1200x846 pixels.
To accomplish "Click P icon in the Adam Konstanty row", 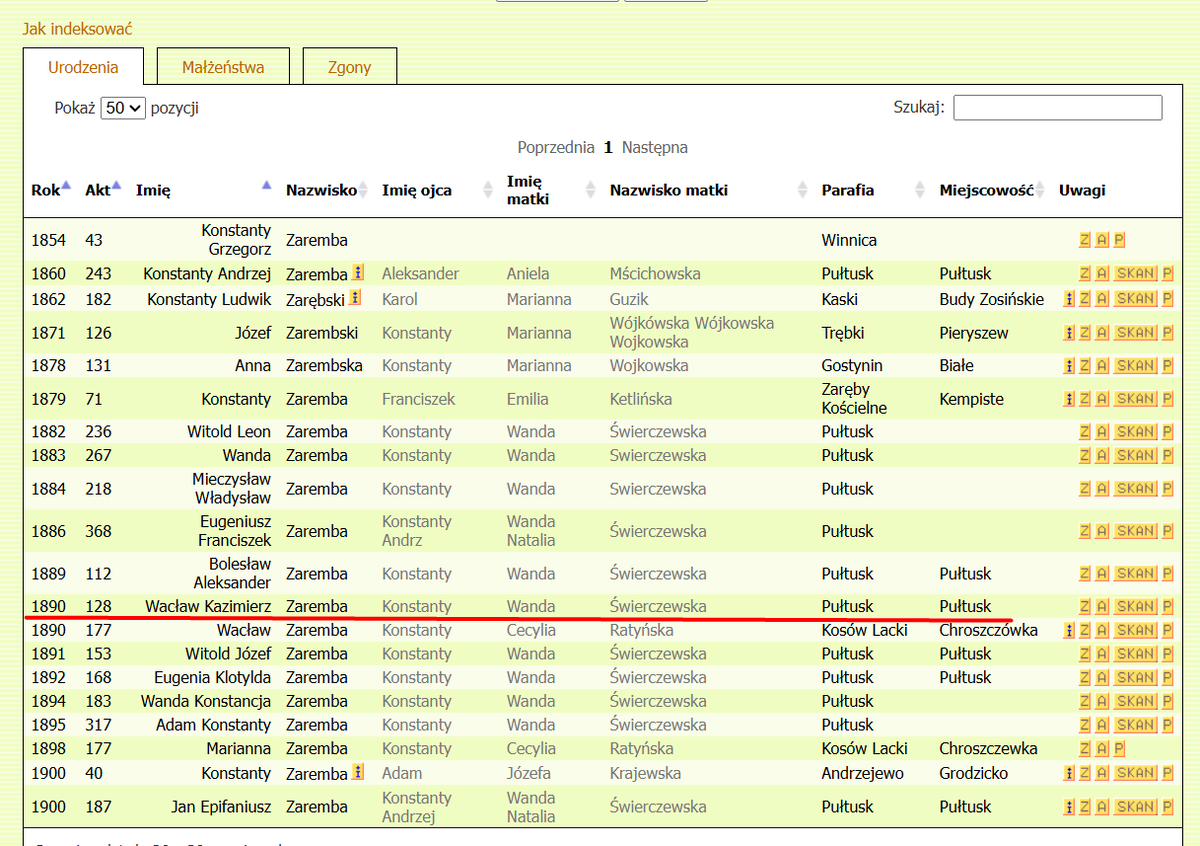I will (x=1167, y=724).
